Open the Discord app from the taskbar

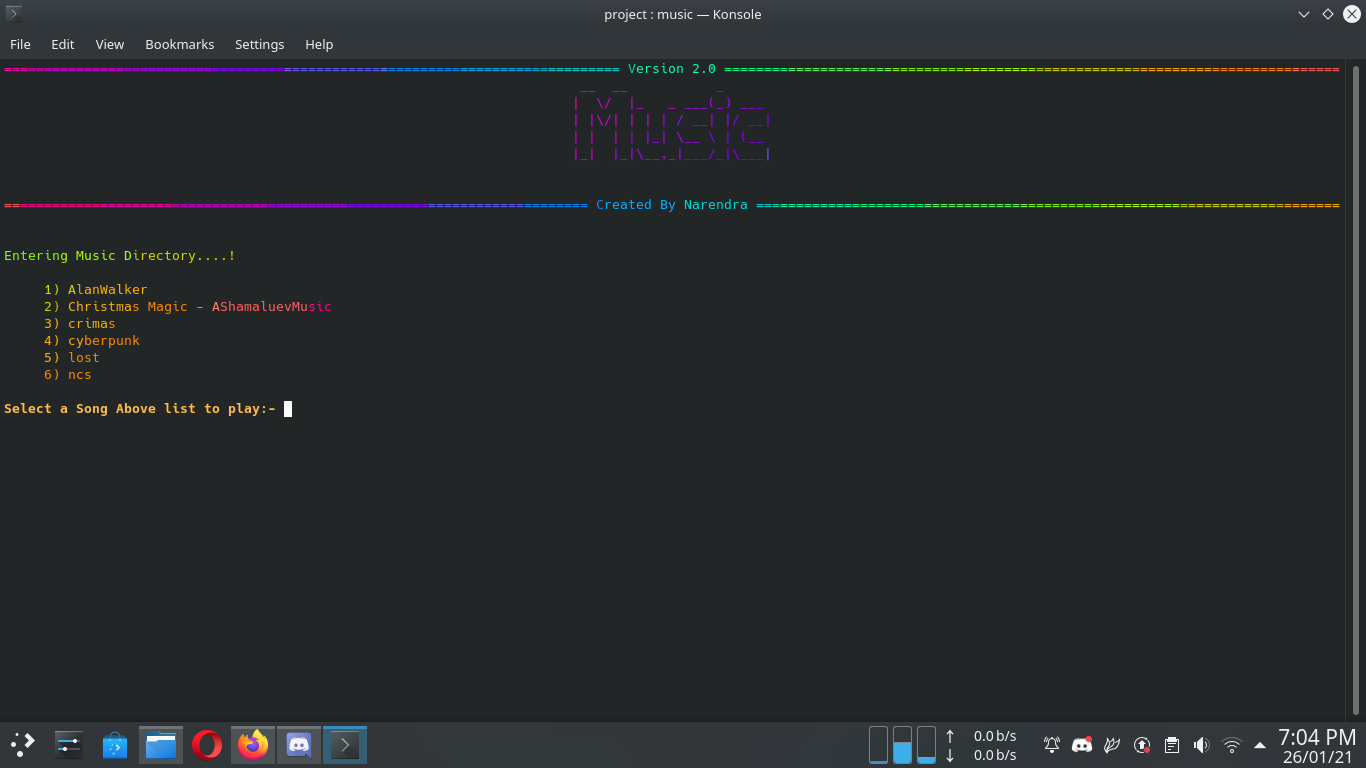coord(298,744)
